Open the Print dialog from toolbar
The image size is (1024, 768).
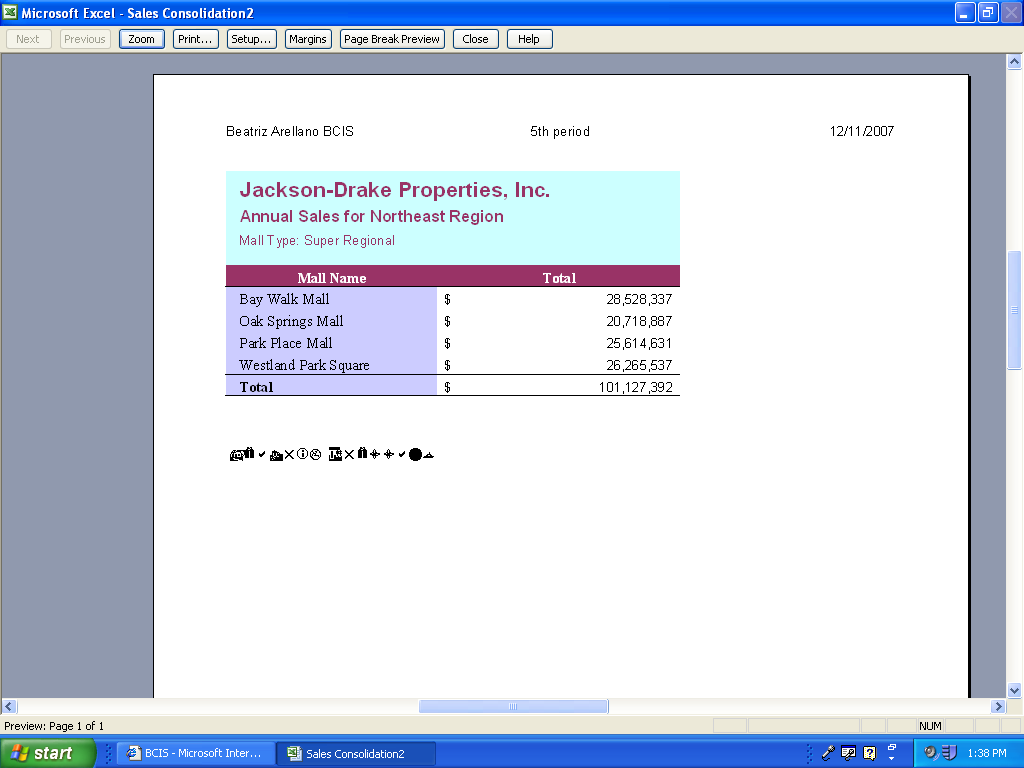tap(195, 39)
